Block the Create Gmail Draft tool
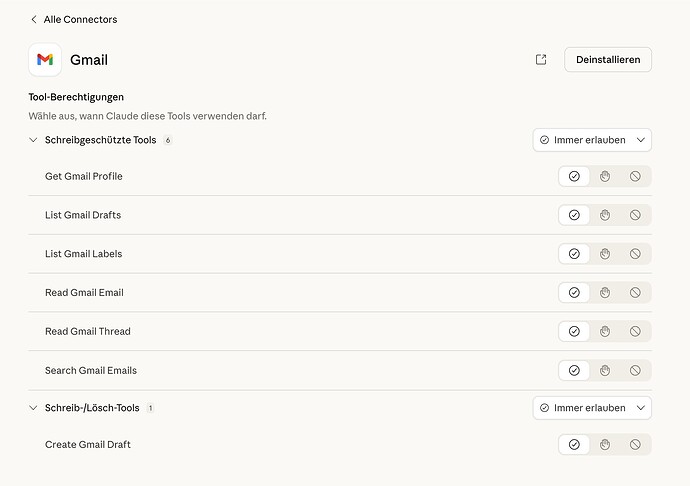This screenshot has height=486, width=690. (x=635, y=445)
